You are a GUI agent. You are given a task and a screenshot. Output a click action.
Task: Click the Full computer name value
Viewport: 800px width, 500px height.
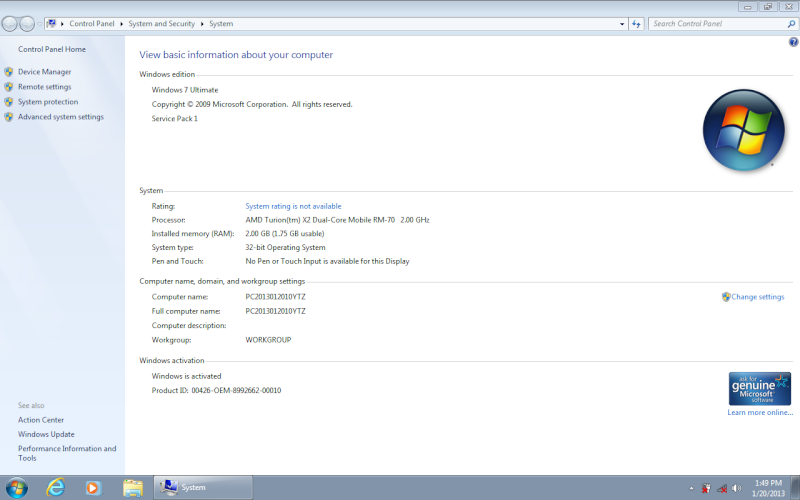[276, 311]
